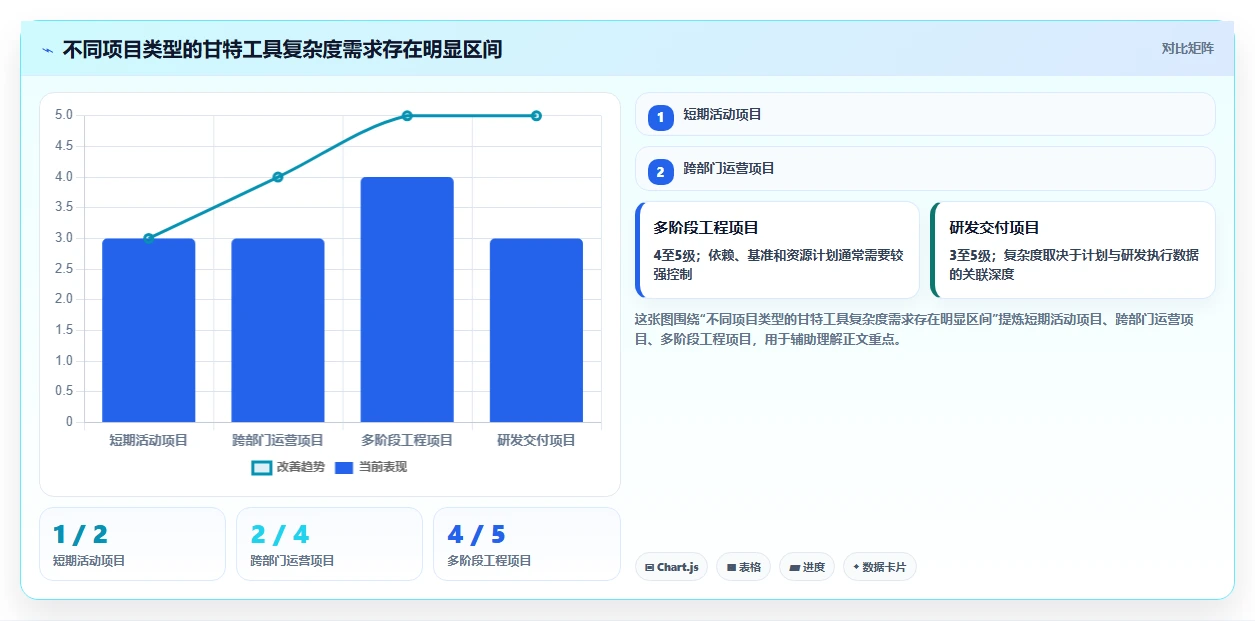Click the x-axis label 跨部门运营项目
Image resolution: width=1255 pixels, height=621 pixels.
278,440
